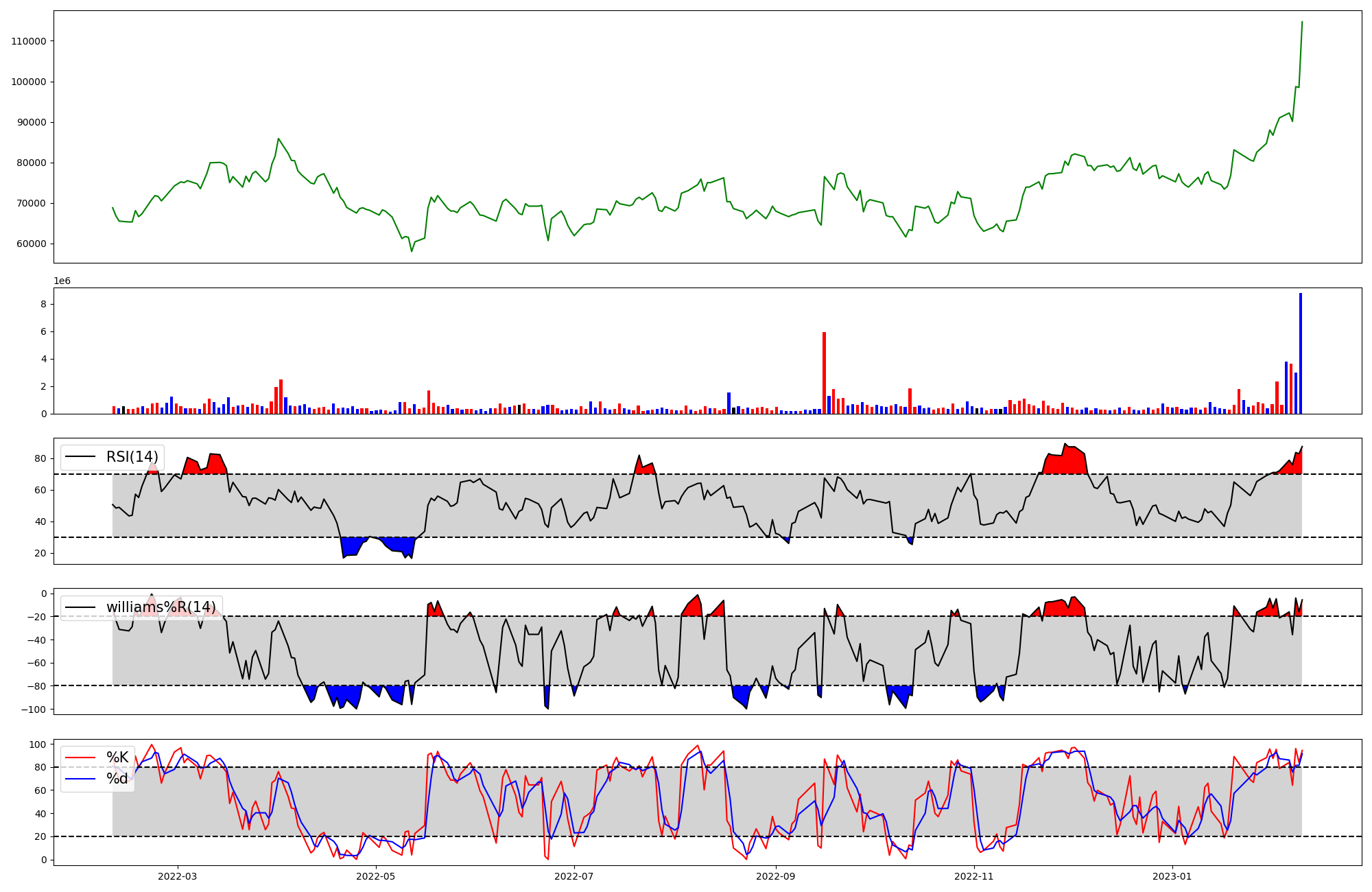Click the 2022-05 date tick label
This screenshot has width=1372, height=892.
(375, 876)
